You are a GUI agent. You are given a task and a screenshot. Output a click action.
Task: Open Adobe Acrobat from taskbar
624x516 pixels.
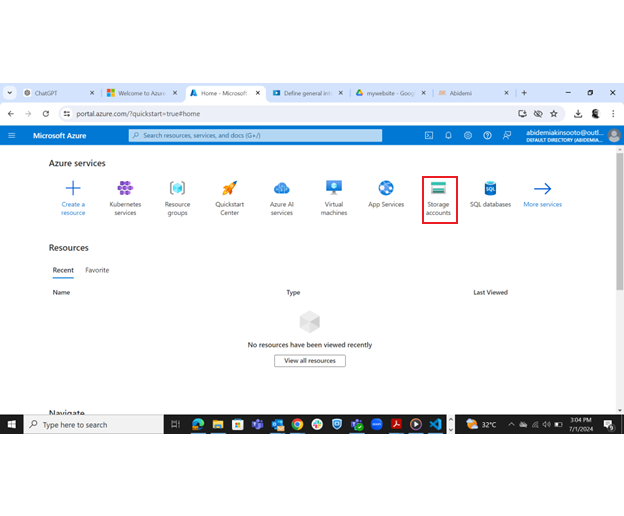click(x=396, y=424)
